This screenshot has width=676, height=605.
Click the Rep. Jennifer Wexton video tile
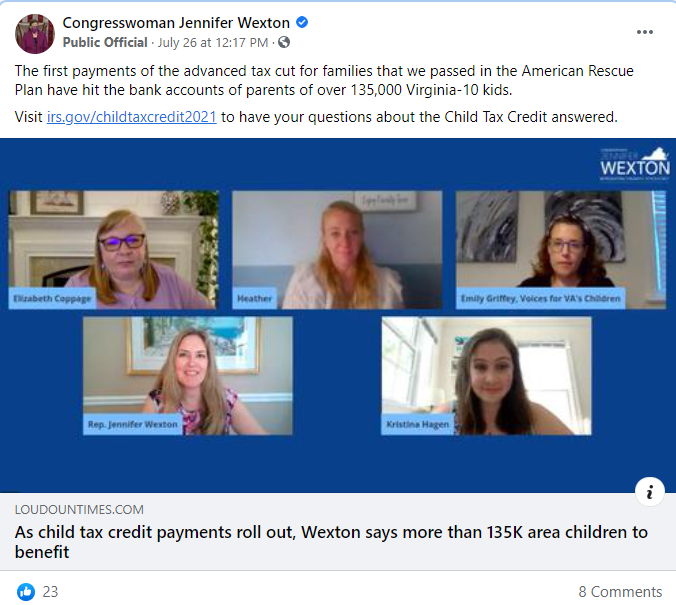[188, 376]
